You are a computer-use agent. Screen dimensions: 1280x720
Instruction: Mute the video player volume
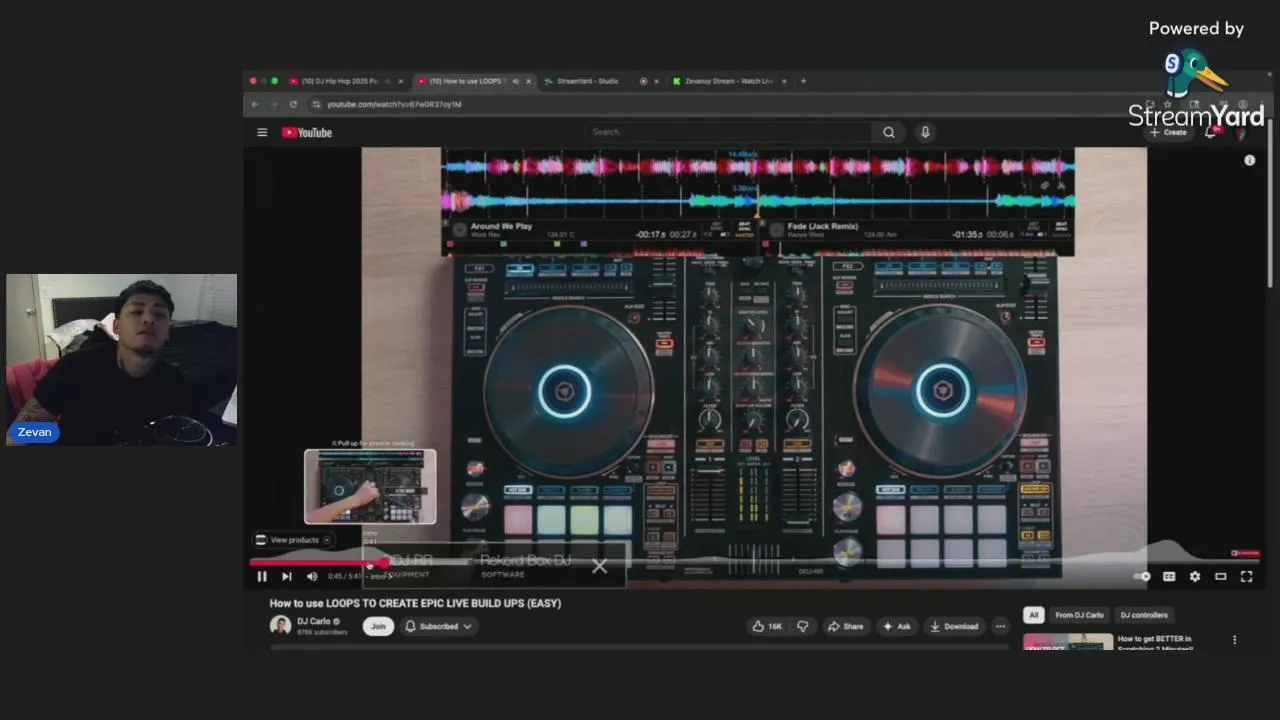coord(312,576)
